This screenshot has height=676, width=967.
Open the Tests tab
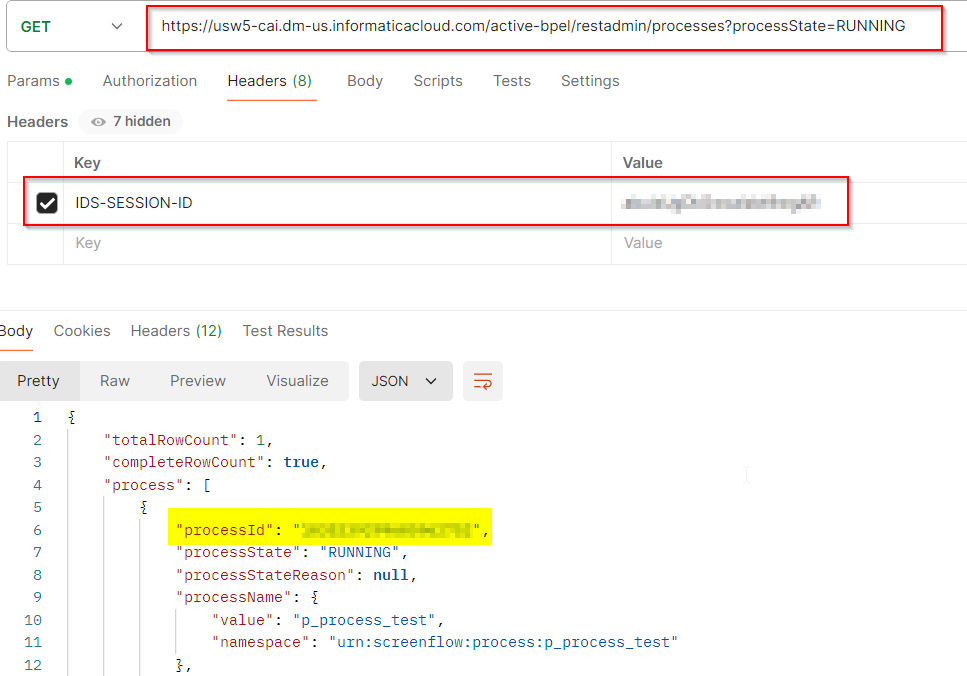[x=512, y=81]
